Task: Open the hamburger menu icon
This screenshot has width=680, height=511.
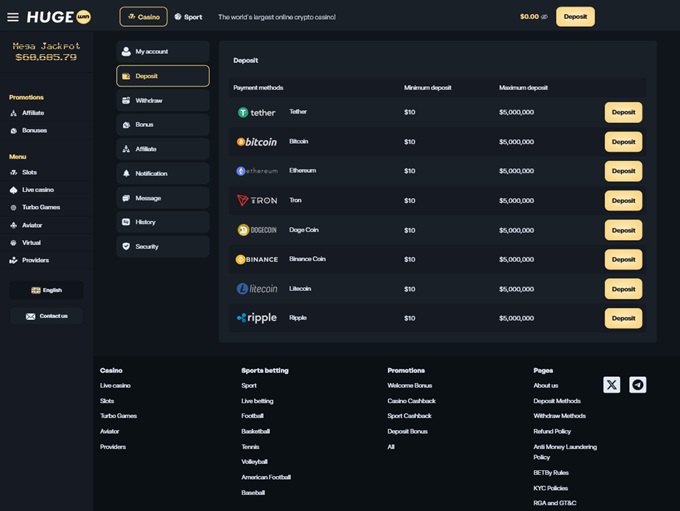Action: point(13,17)
